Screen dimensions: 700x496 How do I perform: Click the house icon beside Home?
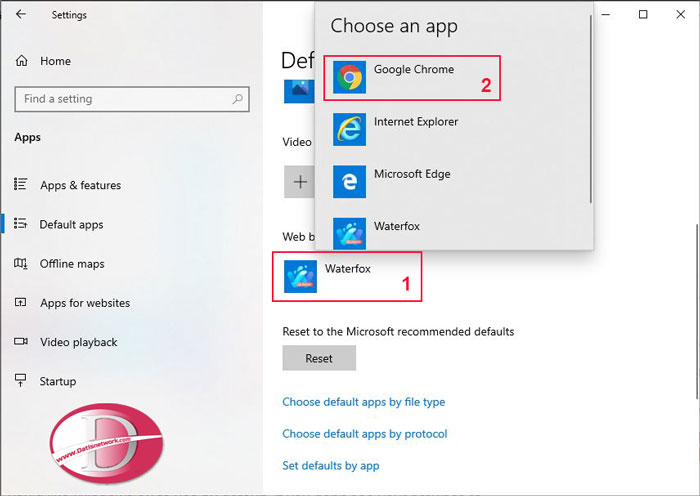point(21,61)
